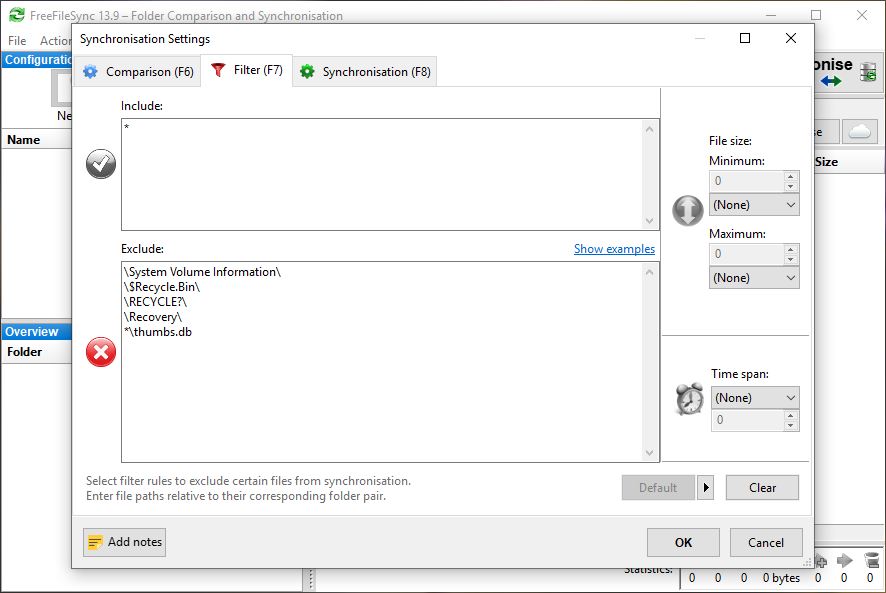Click the cloud icon in main window
This screenshot has width=886, height=593.
(x=859, y=132)
